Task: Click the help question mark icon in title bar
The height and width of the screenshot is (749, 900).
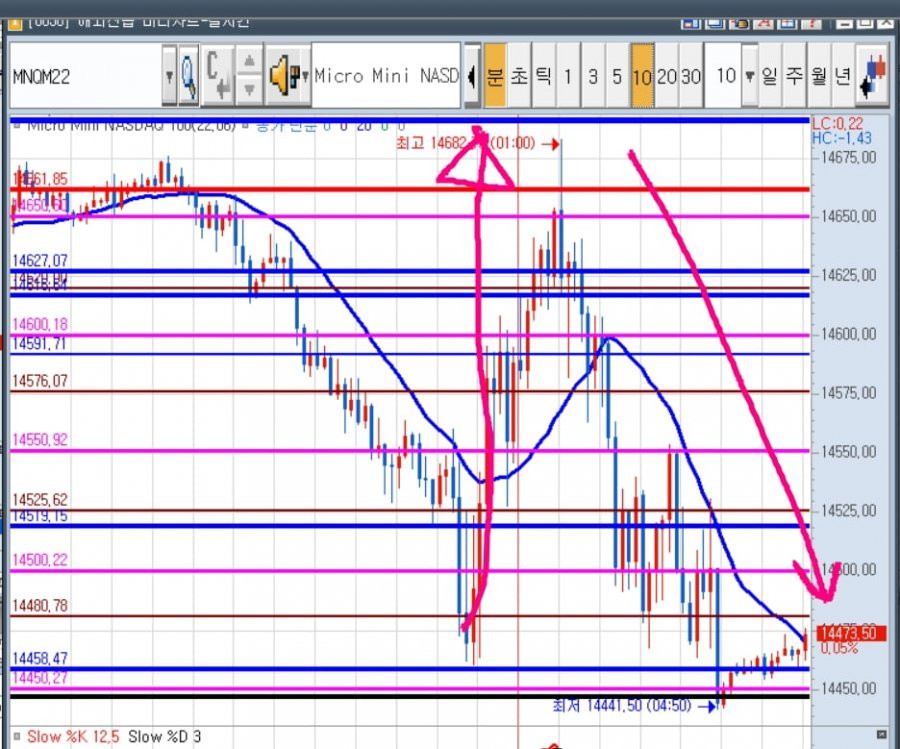Action: (x=811, y=24)
